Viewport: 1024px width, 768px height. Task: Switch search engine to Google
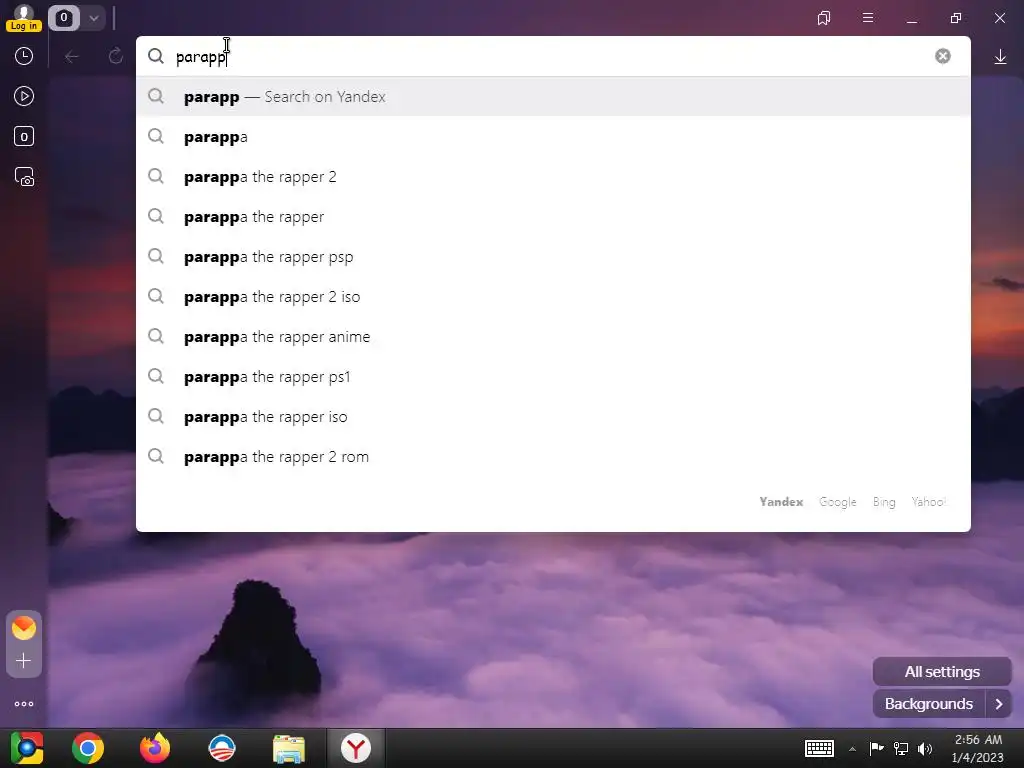[x=837, y=502]
